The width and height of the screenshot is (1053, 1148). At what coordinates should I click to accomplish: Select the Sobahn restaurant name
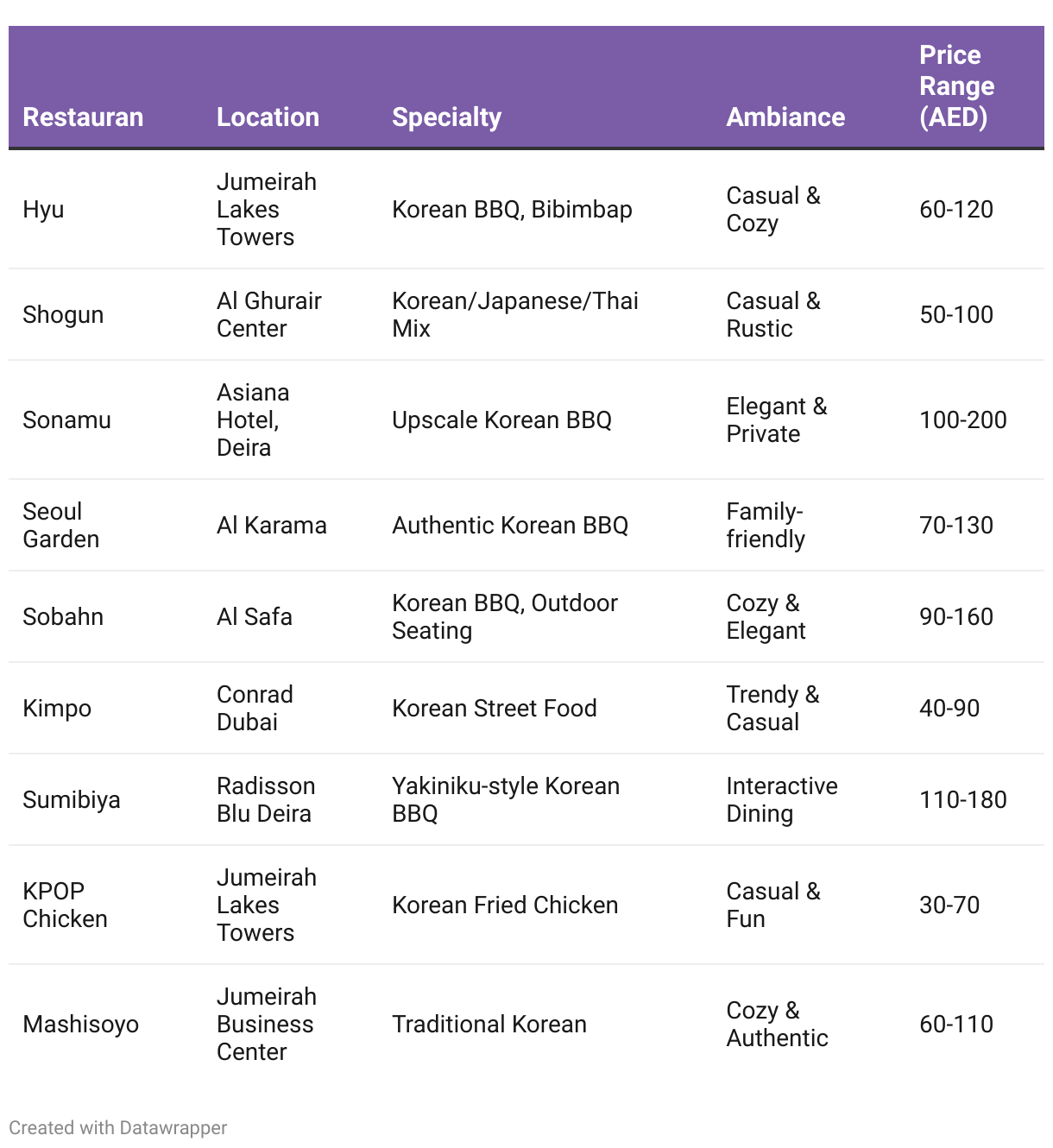[63, 616]
